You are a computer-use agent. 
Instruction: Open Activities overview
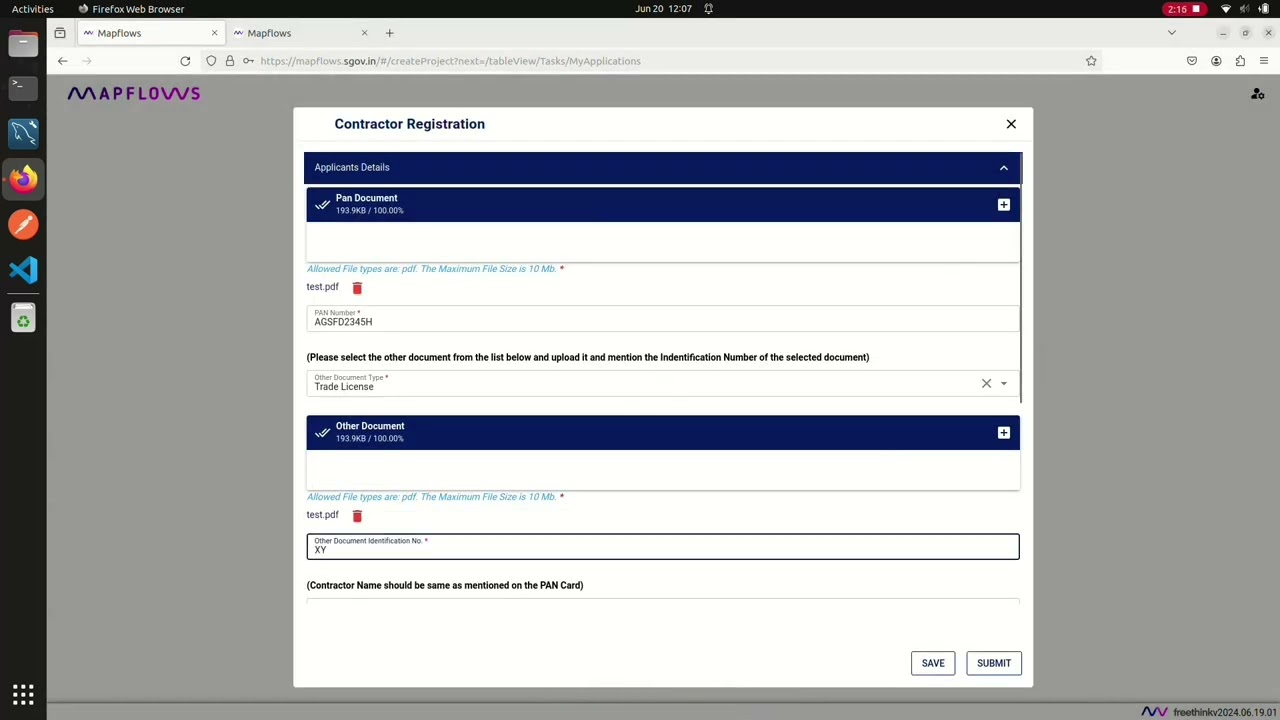point(33,9)
